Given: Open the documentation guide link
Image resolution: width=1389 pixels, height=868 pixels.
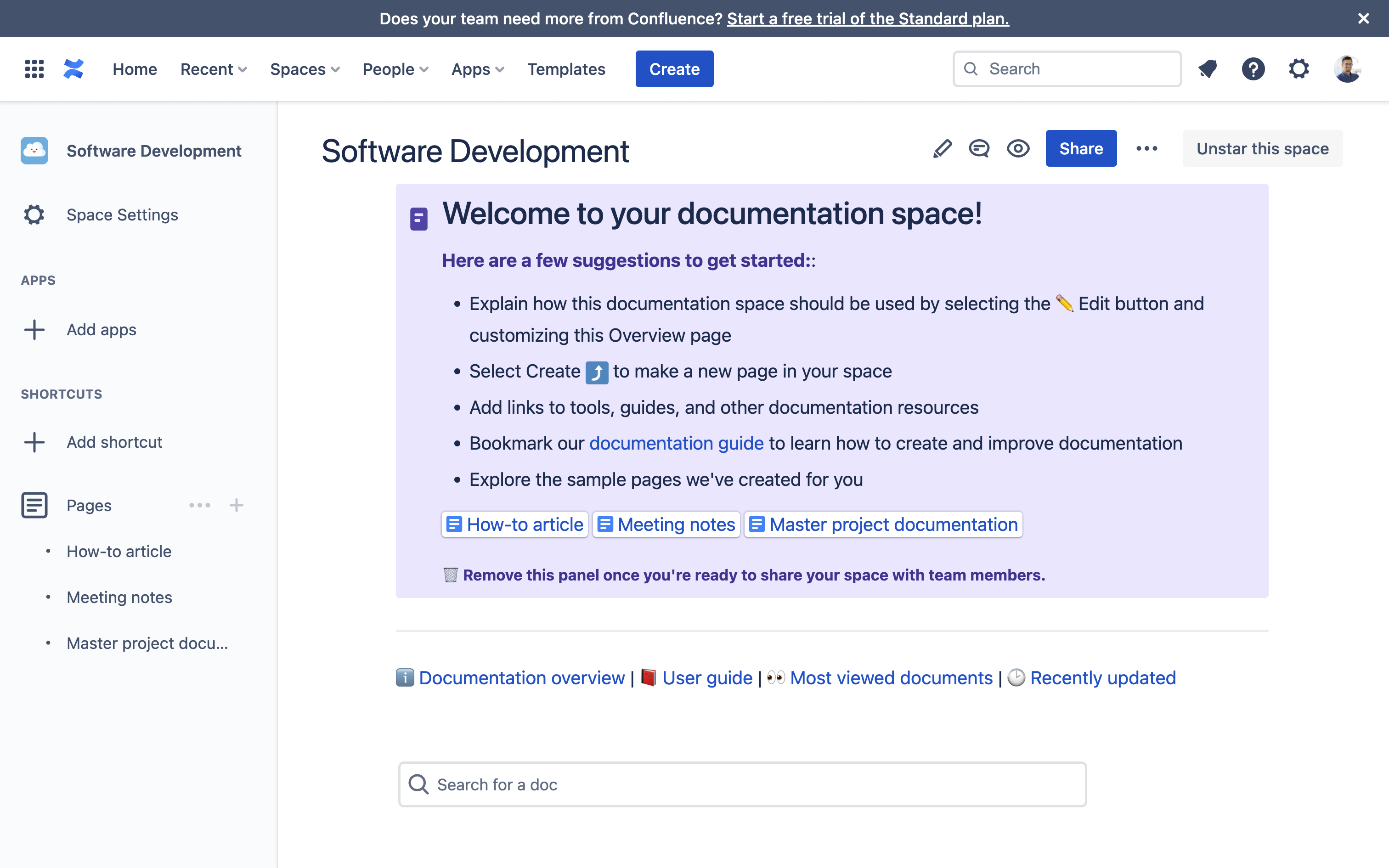Looking at the screenshot, I should coord(676,443).
